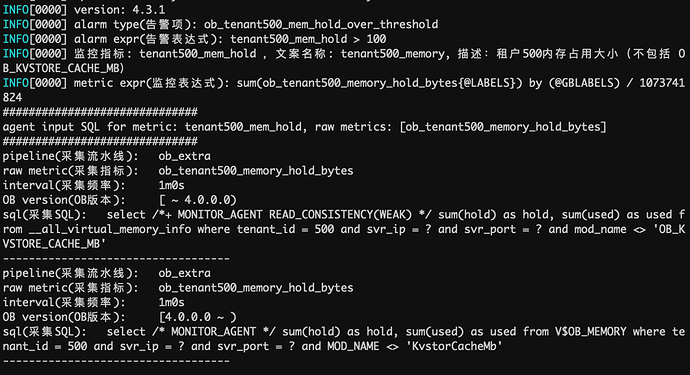Click the READ_CONSISTENCY(WEAK) hint in the first SQL
Image resolution: width=690 pixels, height=375 pixels.
(340, 215)
